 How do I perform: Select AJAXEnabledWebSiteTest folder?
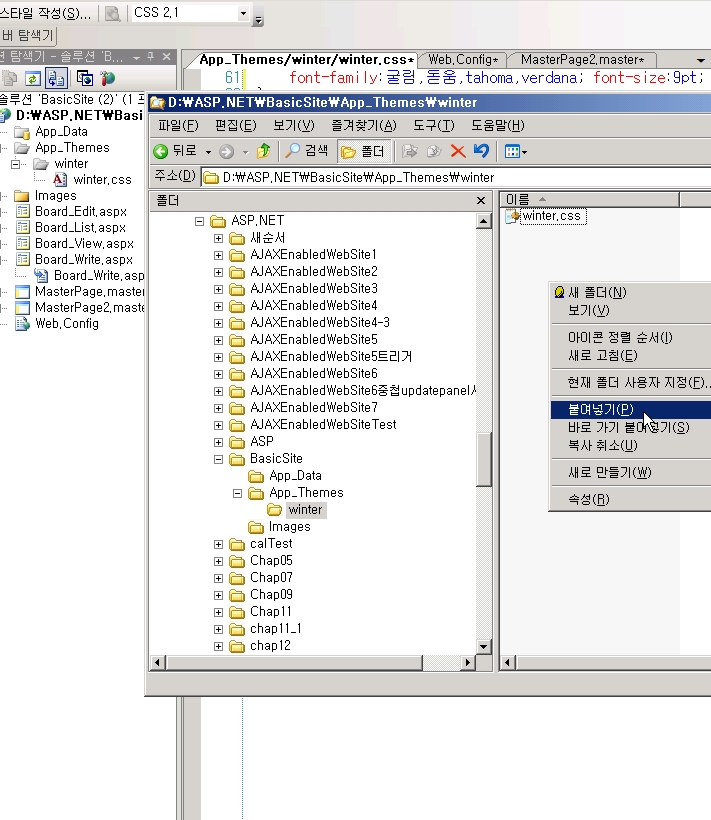pos(323,425)
